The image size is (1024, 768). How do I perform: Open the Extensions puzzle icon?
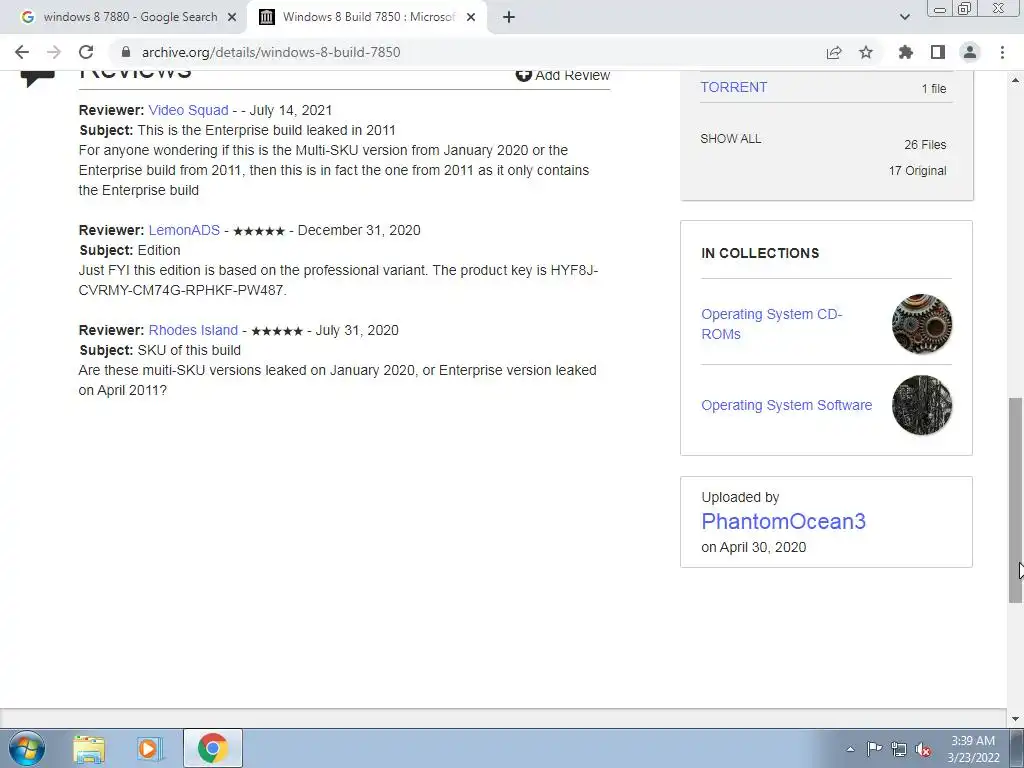906,52
